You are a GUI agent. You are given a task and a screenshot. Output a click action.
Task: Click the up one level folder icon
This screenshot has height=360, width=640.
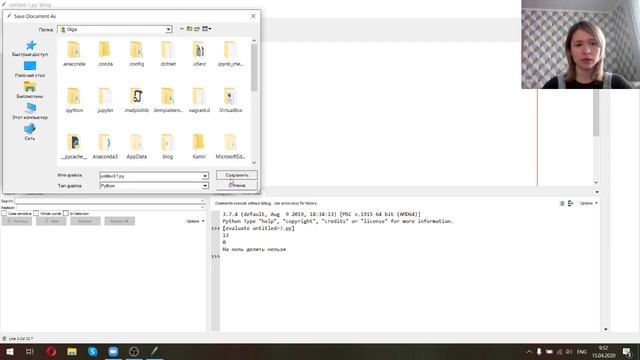(x=189, y=29)
